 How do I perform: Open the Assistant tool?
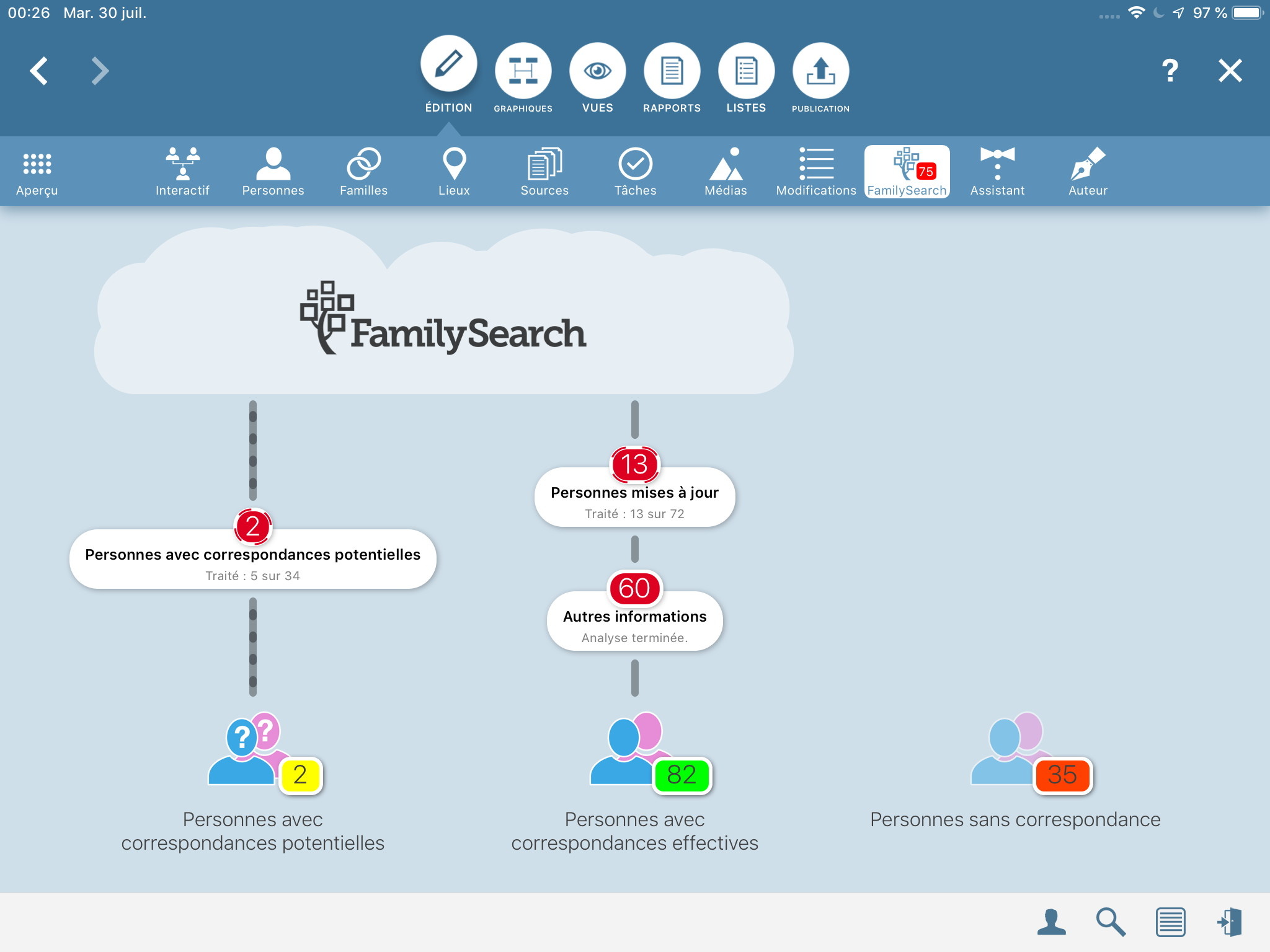(x=997, y=172)
